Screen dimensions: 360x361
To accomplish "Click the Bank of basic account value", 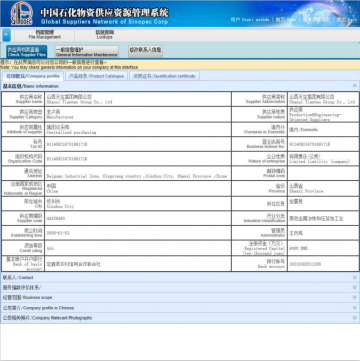I will [x=73, y=264].
